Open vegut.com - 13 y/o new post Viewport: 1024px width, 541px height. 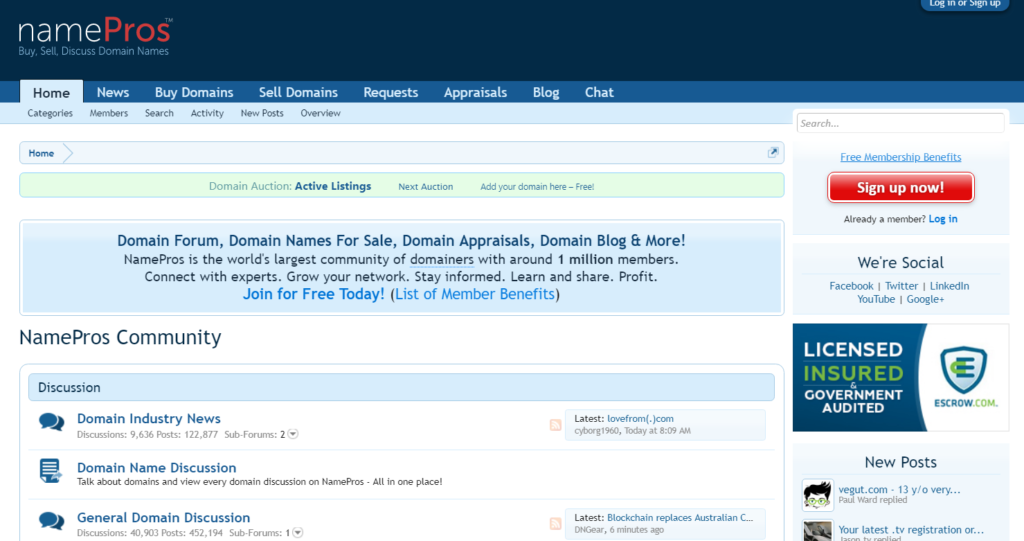pyautogui.click(x=899, y=489)
